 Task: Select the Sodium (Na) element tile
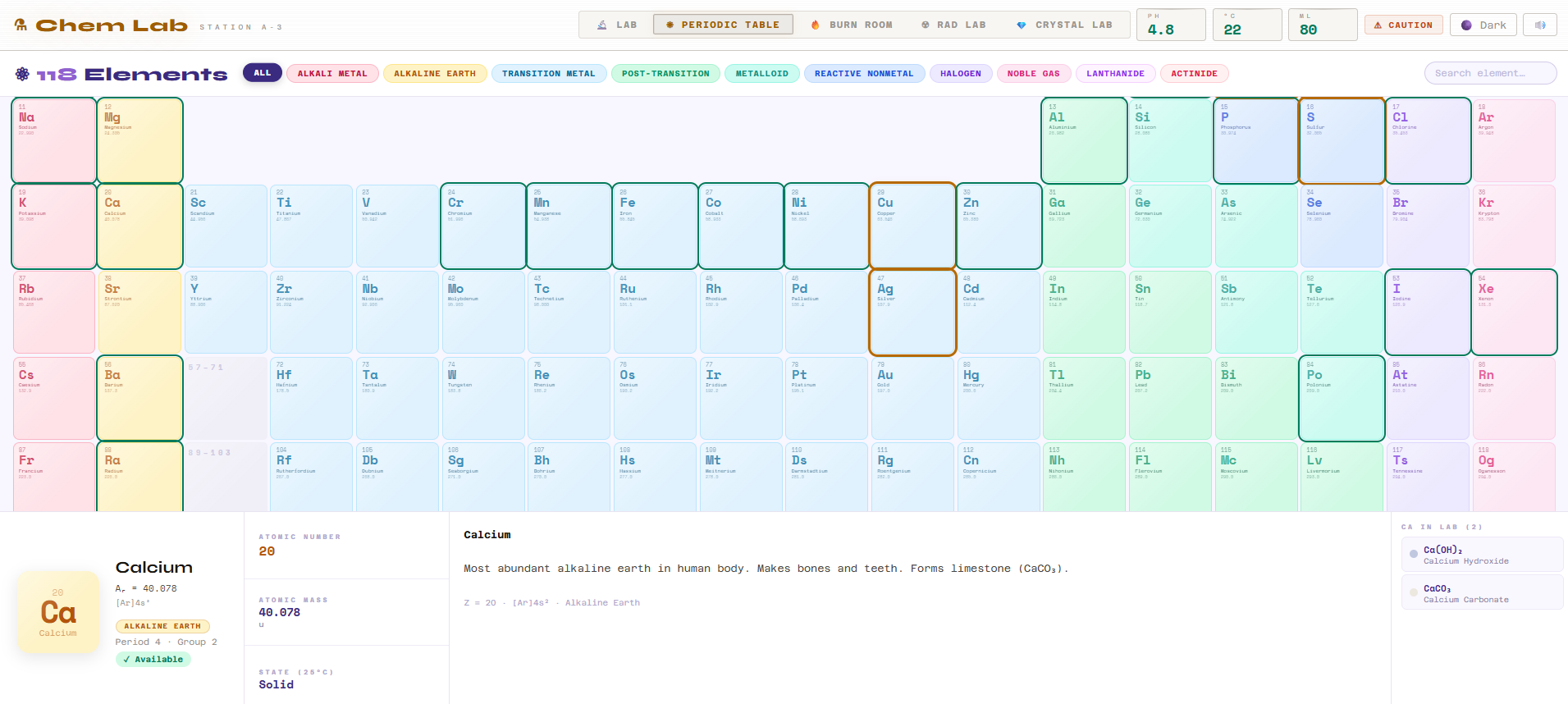(54, 140)
